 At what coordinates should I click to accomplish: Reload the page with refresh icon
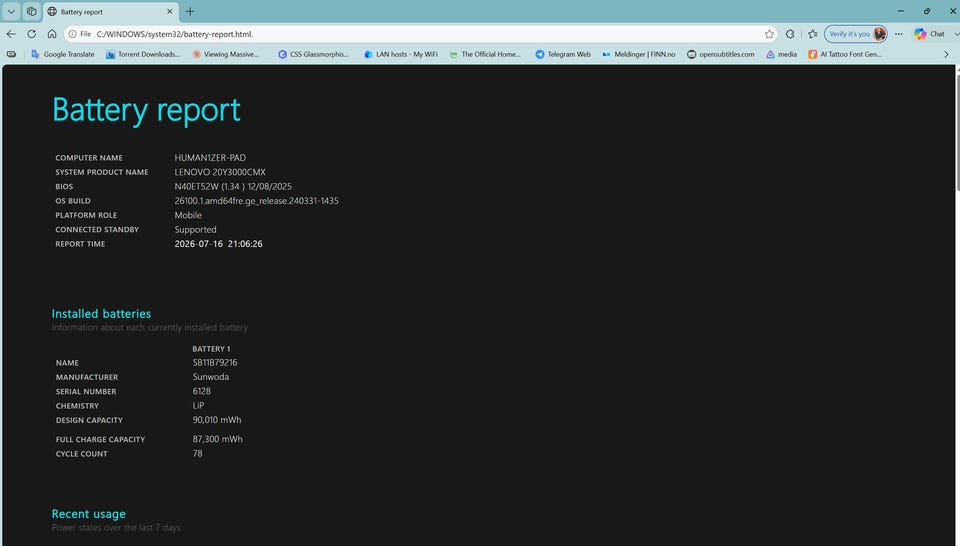pyautogui.click(x=31, y=34)
